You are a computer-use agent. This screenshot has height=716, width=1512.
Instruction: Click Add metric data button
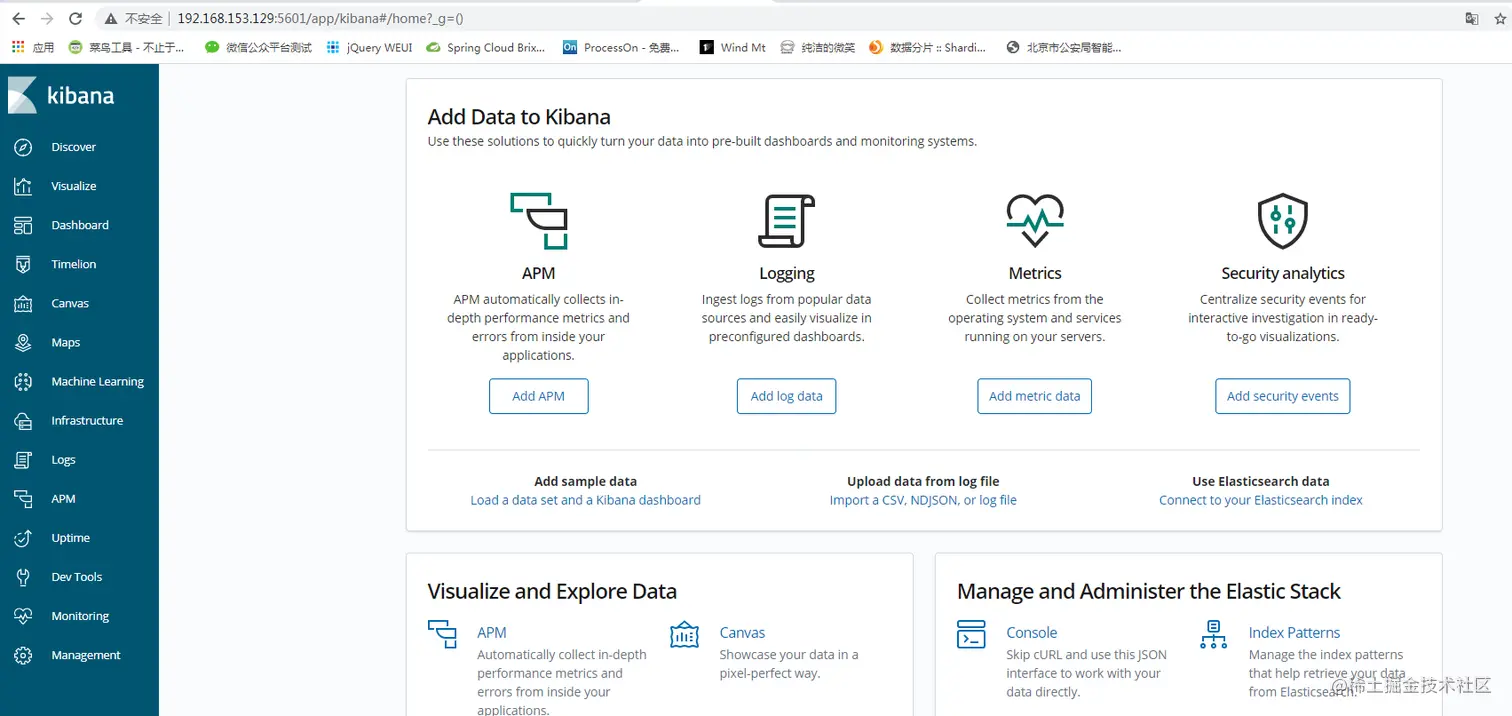click(1035, 396)
